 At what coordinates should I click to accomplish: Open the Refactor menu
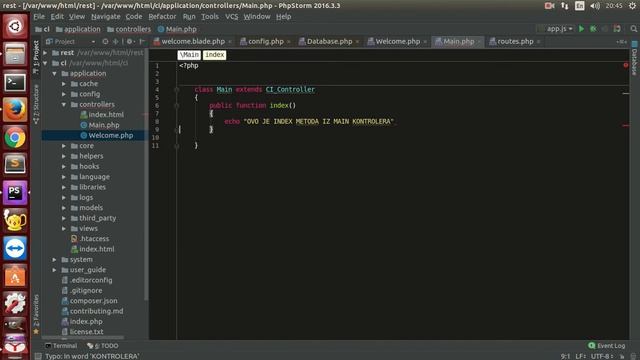tap(162, 17)
